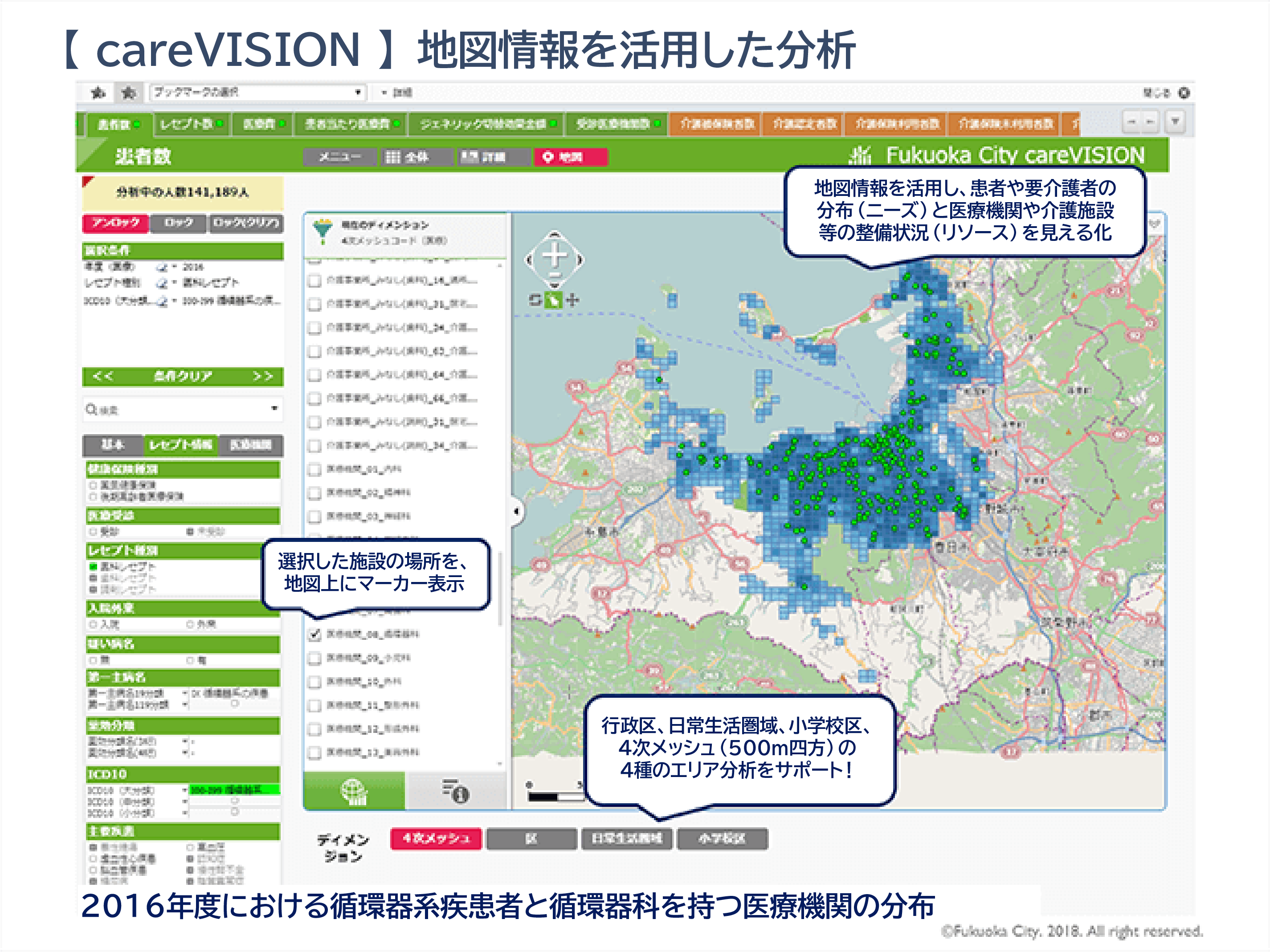Click the crosshair icon beside the green map tool
Screen dimensions: 1270x952
(572, 300)
